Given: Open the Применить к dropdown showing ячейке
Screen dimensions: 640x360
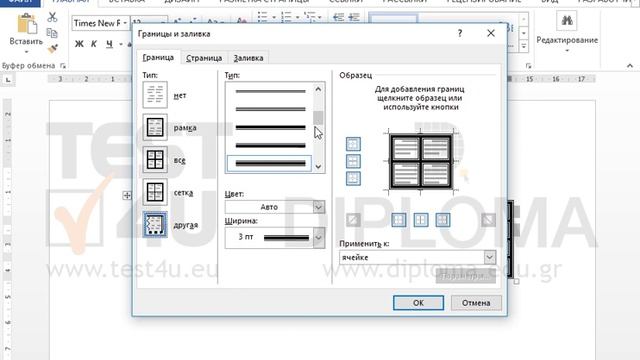Looking at the screenshot, I should 418,258.
